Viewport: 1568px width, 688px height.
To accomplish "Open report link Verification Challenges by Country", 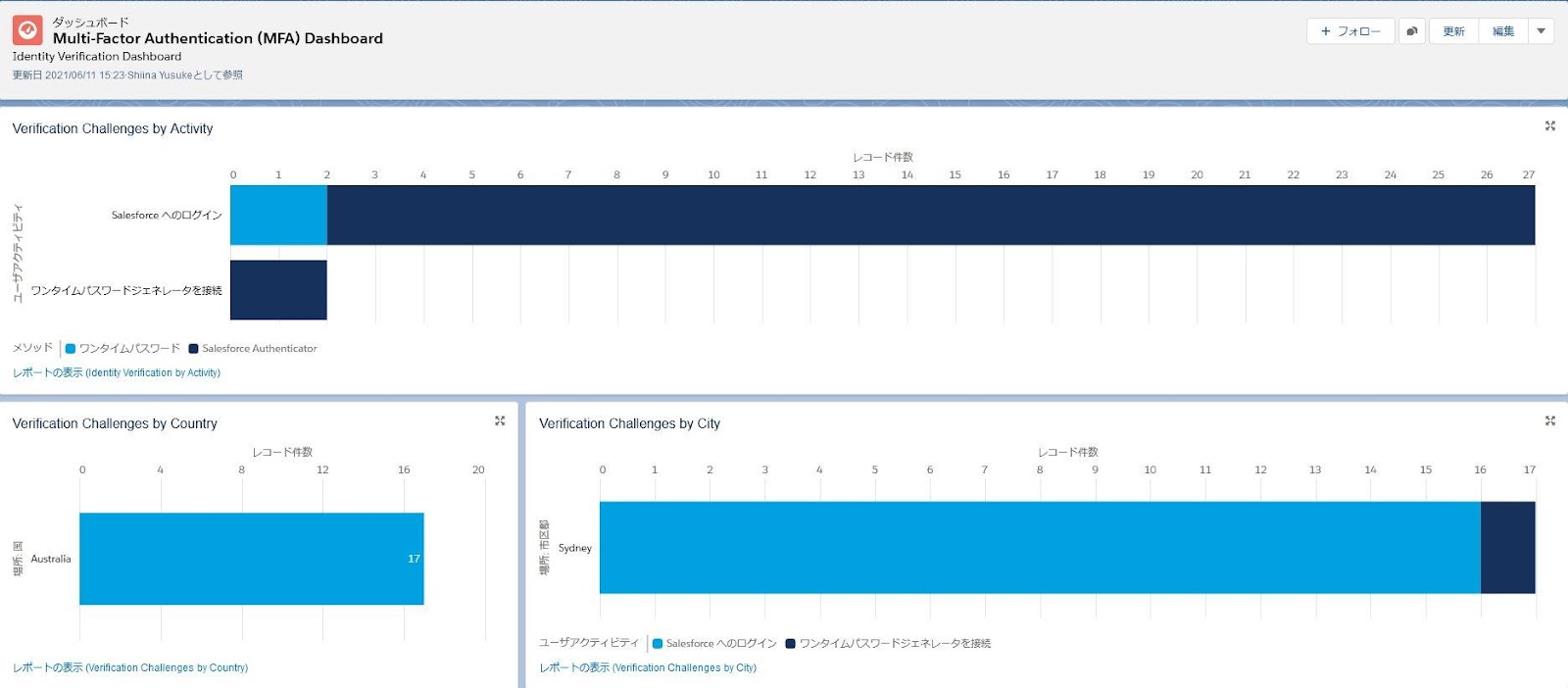I will (130, 667).
